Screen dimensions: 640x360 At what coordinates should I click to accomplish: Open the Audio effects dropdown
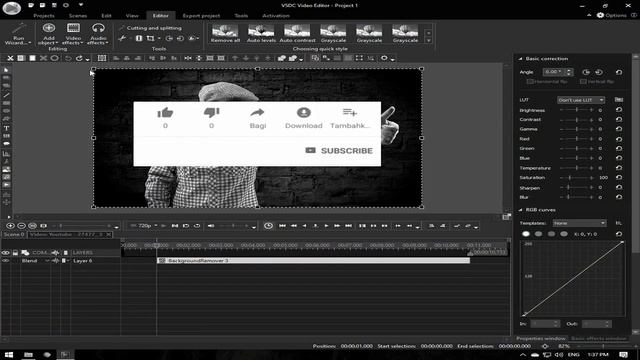[x=98, y=33]
